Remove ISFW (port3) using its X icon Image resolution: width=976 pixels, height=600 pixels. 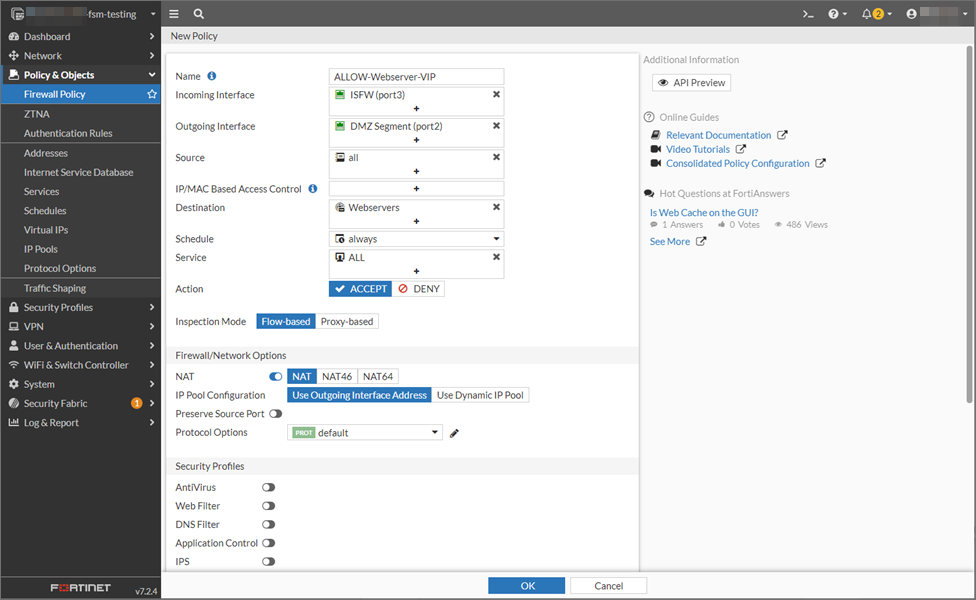click(x=496, y=93)
